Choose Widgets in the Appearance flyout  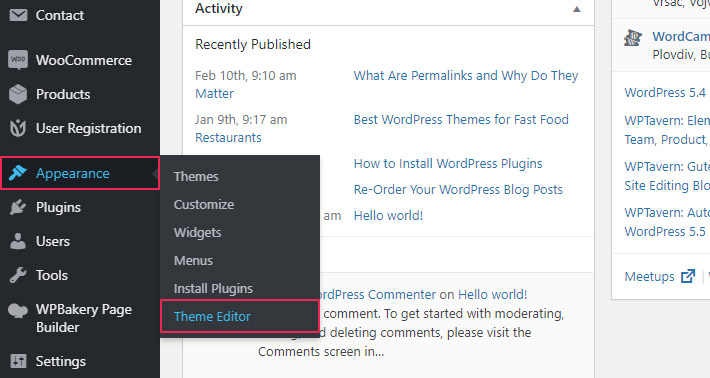(x=197, y=233)
